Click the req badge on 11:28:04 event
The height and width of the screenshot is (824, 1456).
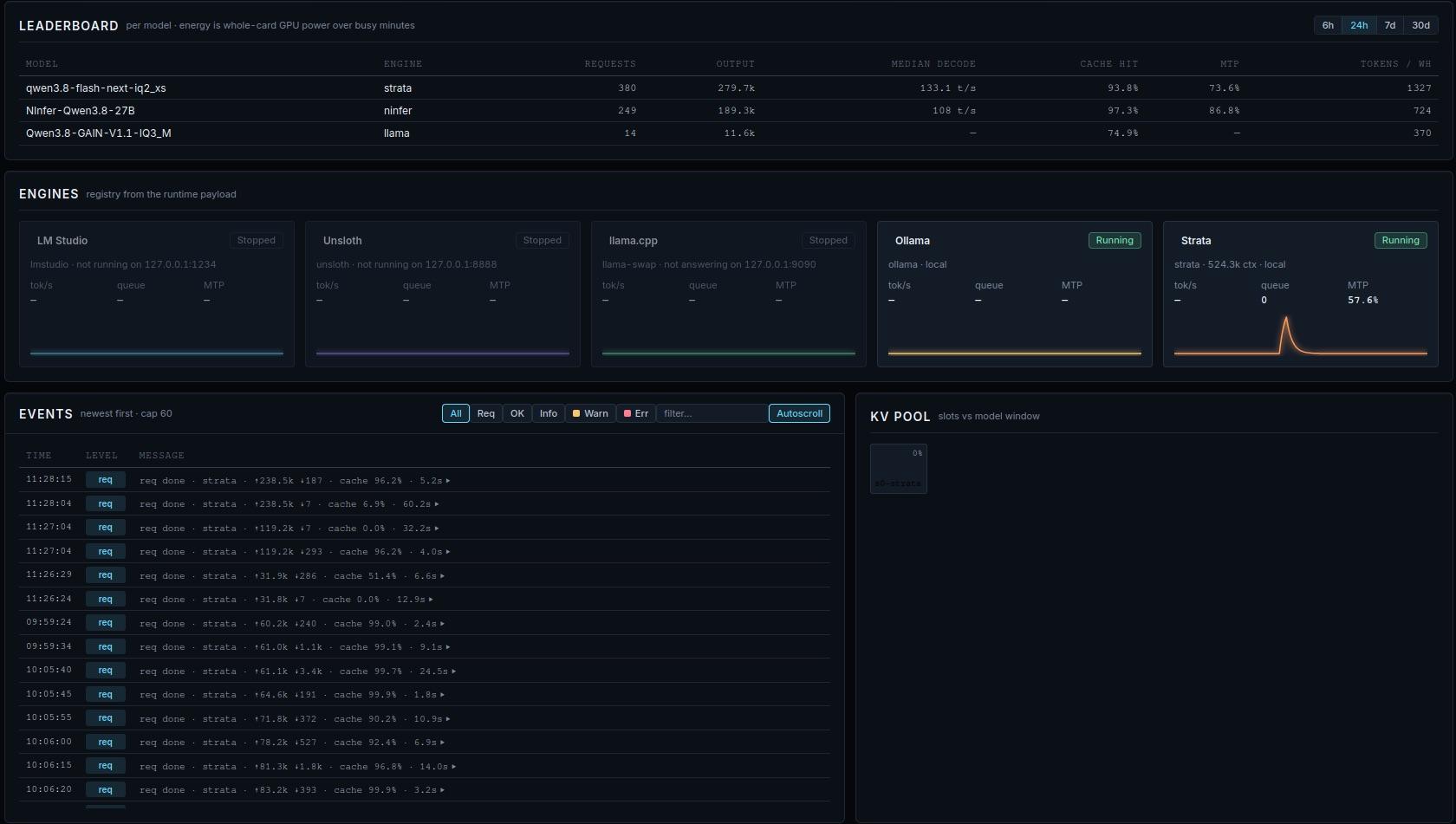coord(105,503)
